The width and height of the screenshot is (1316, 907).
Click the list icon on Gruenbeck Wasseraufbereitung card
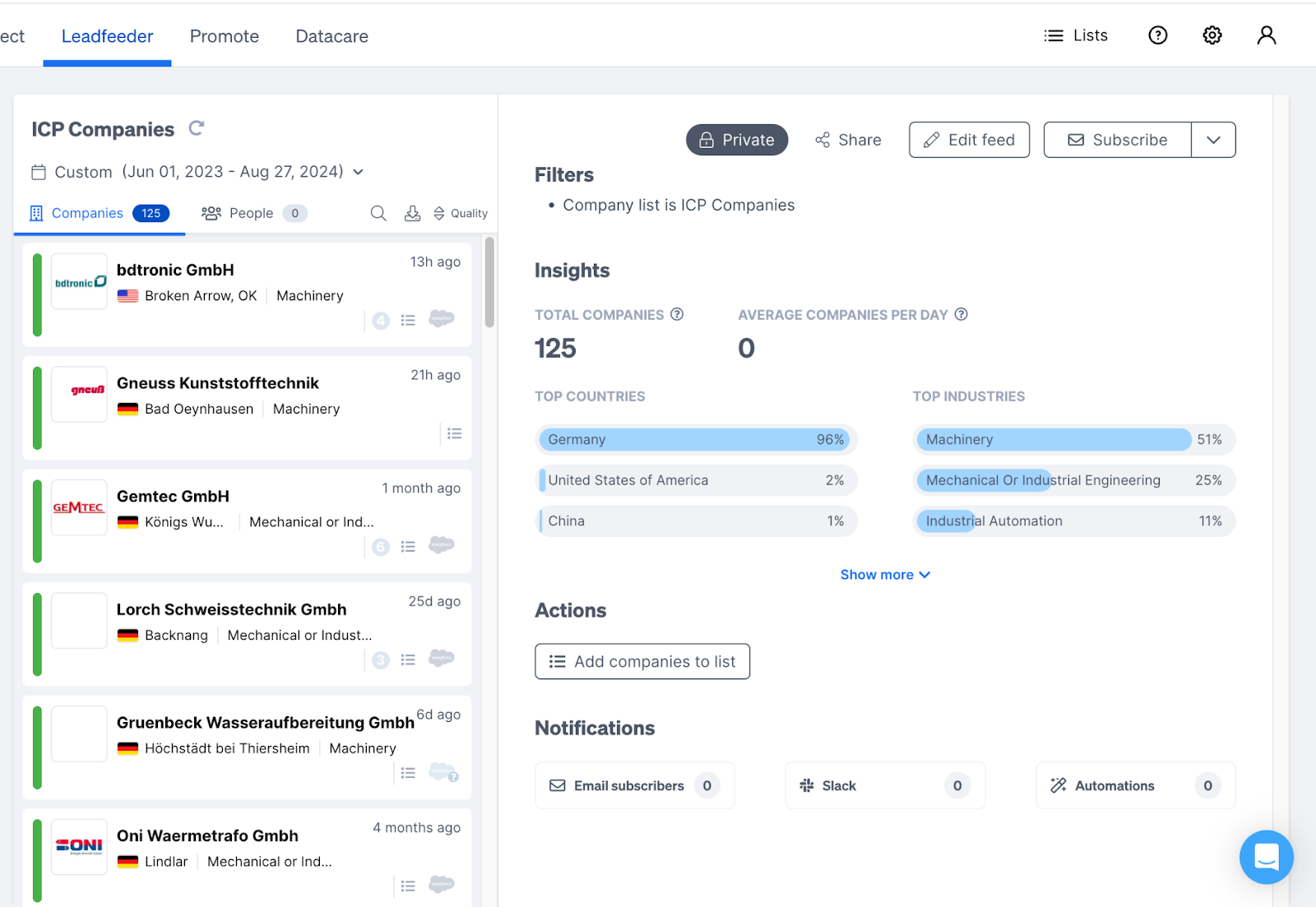pos(408,773)
